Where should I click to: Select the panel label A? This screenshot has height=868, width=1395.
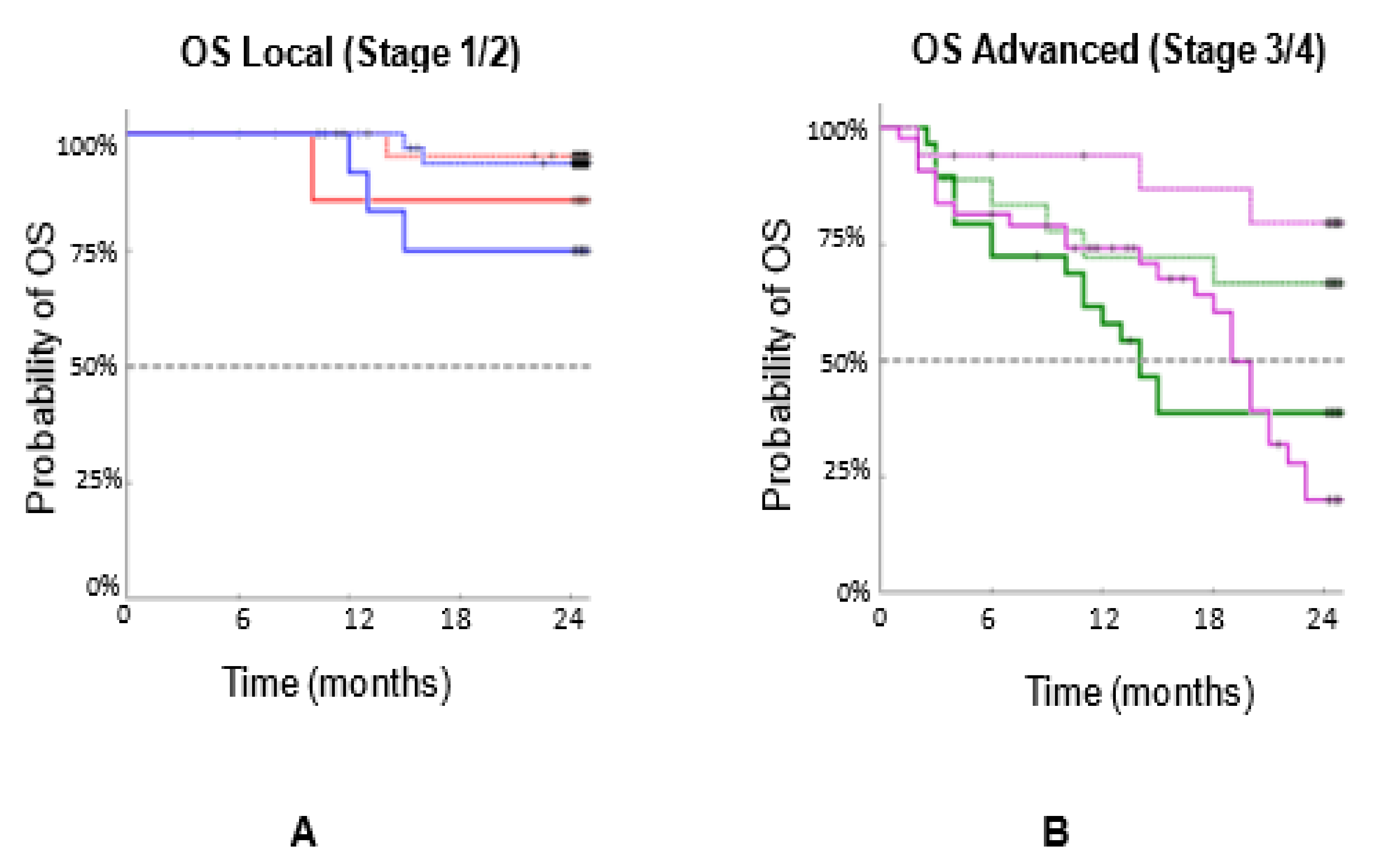[303, 832]
